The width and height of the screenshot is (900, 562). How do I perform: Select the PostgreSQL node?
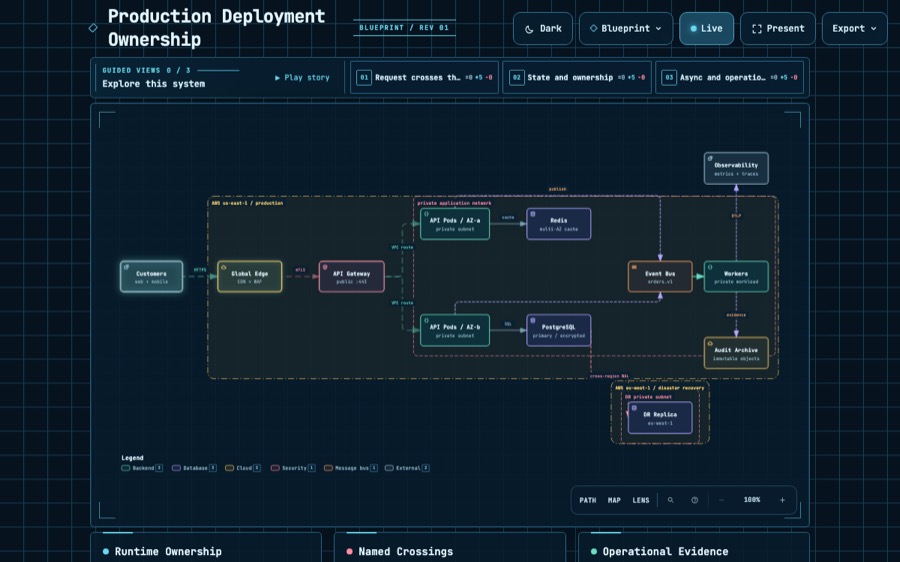pyautogui.click(x=558, y=330)
